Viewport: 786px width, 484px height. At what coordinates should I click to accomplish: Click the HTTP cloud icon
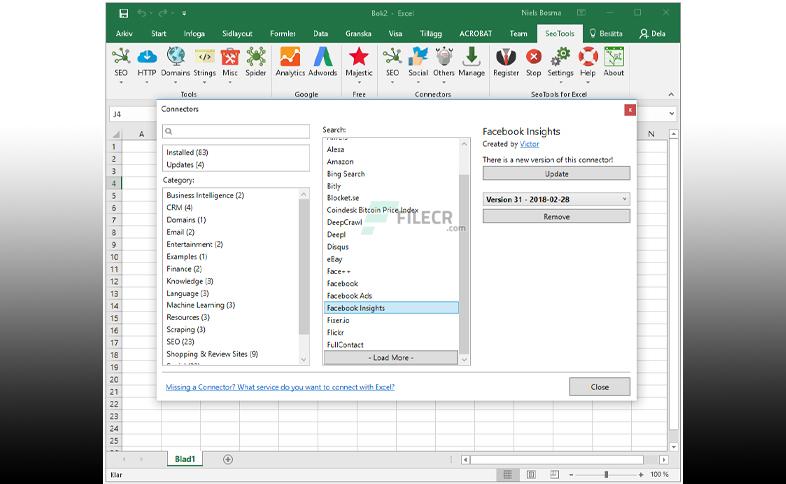(146, 57)
